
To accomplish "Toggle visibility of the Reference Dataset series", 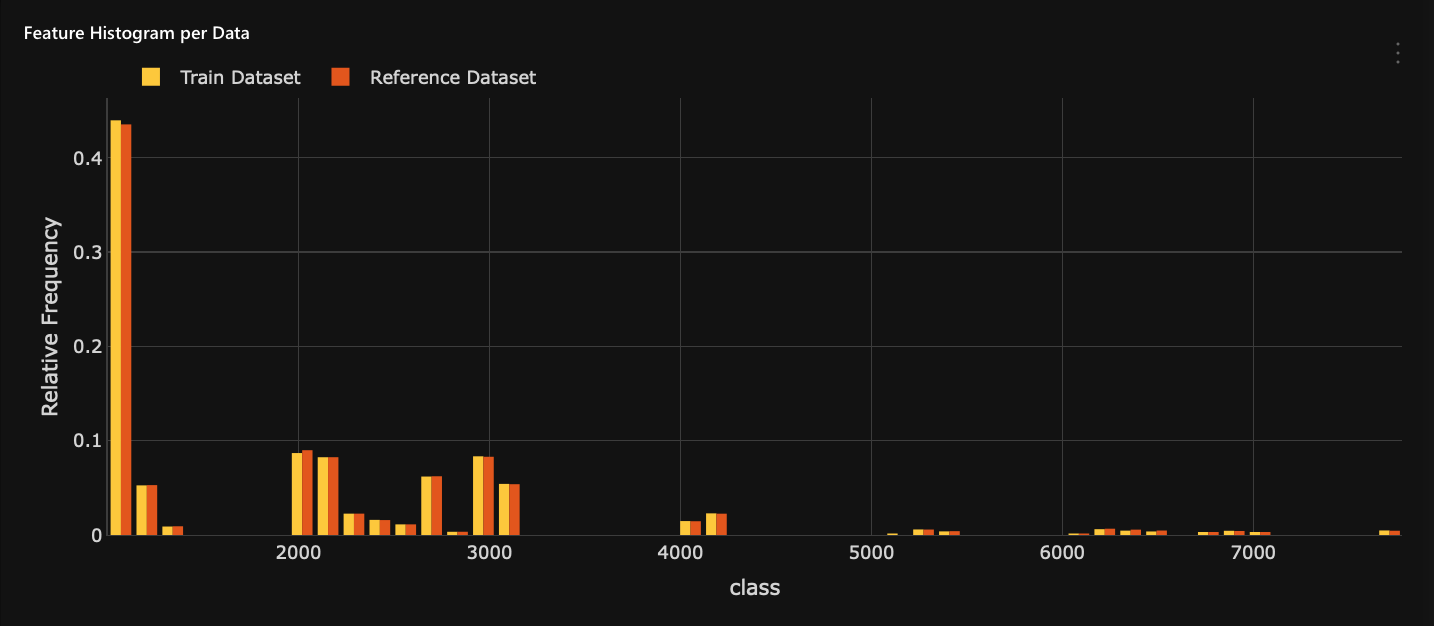I will [x=452, y=77].
